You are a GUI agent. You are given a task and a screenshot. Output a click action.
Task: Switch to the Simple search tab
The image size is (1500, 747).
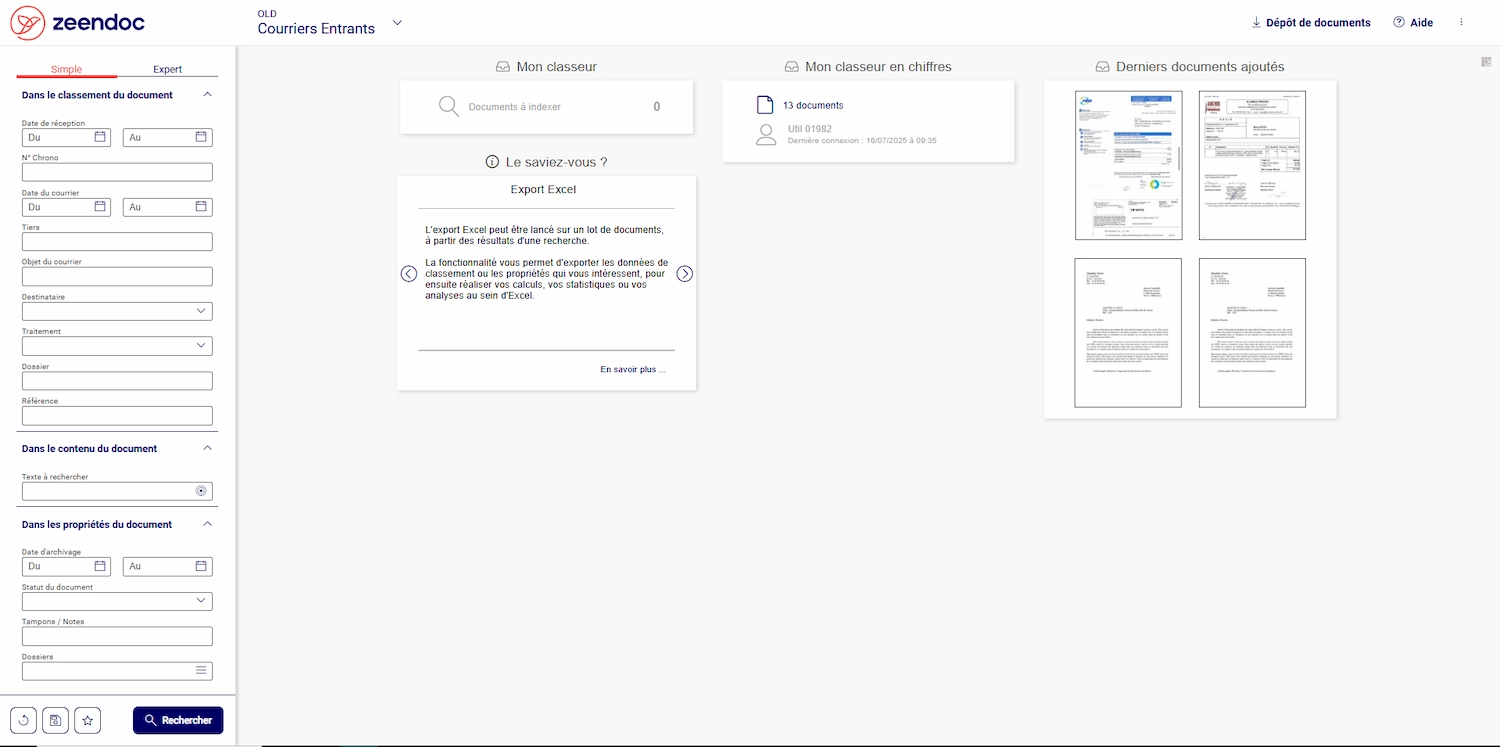coord(67,69)
